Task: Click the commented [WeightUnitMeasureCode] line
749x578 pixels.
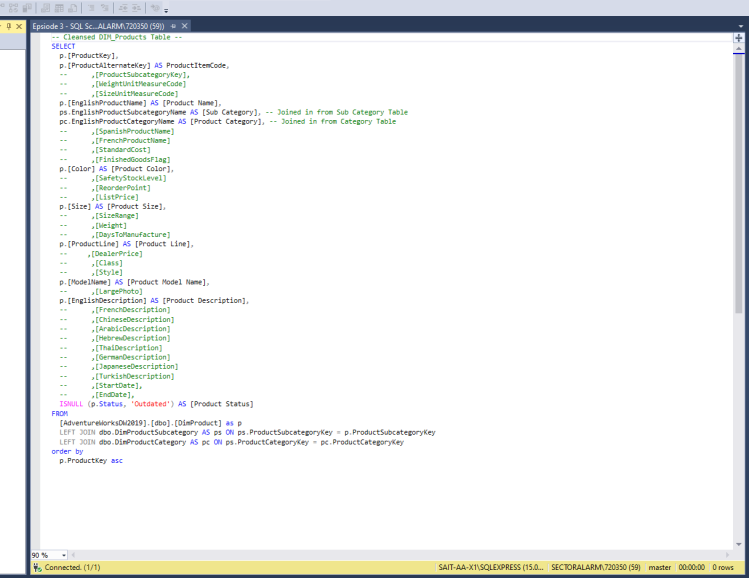Action: [x=123, y=84]
